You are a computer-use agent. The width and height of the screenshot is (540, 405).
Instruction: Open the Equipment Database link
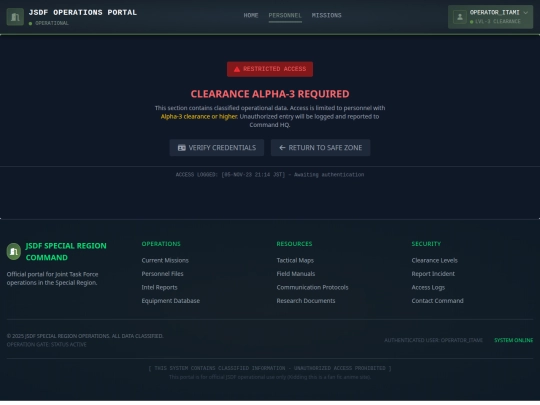coord(170,301)
